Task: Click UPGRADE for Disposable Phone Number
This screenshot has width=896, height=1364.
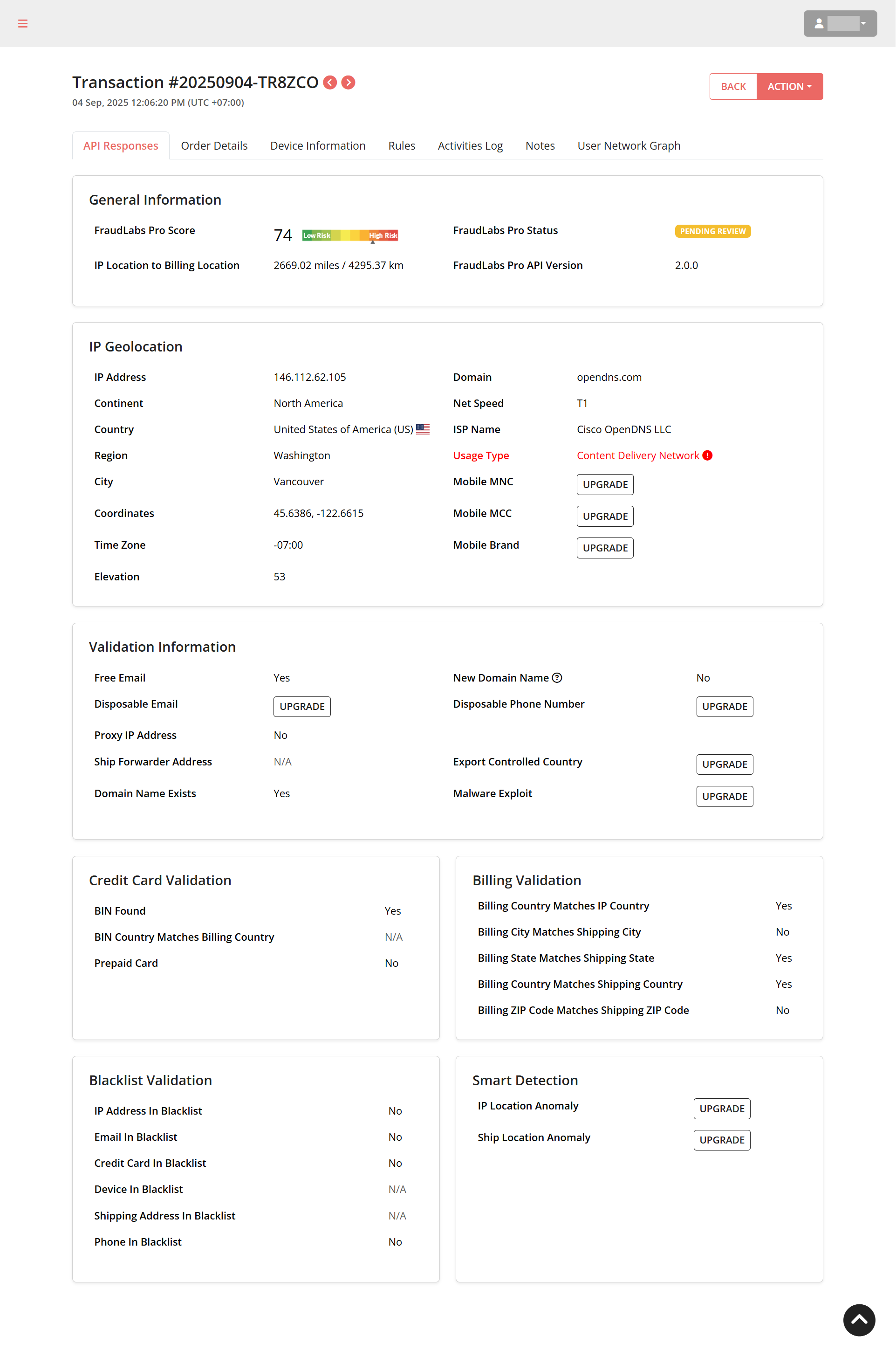Action: pyautogui.click(x=725, y=707)
